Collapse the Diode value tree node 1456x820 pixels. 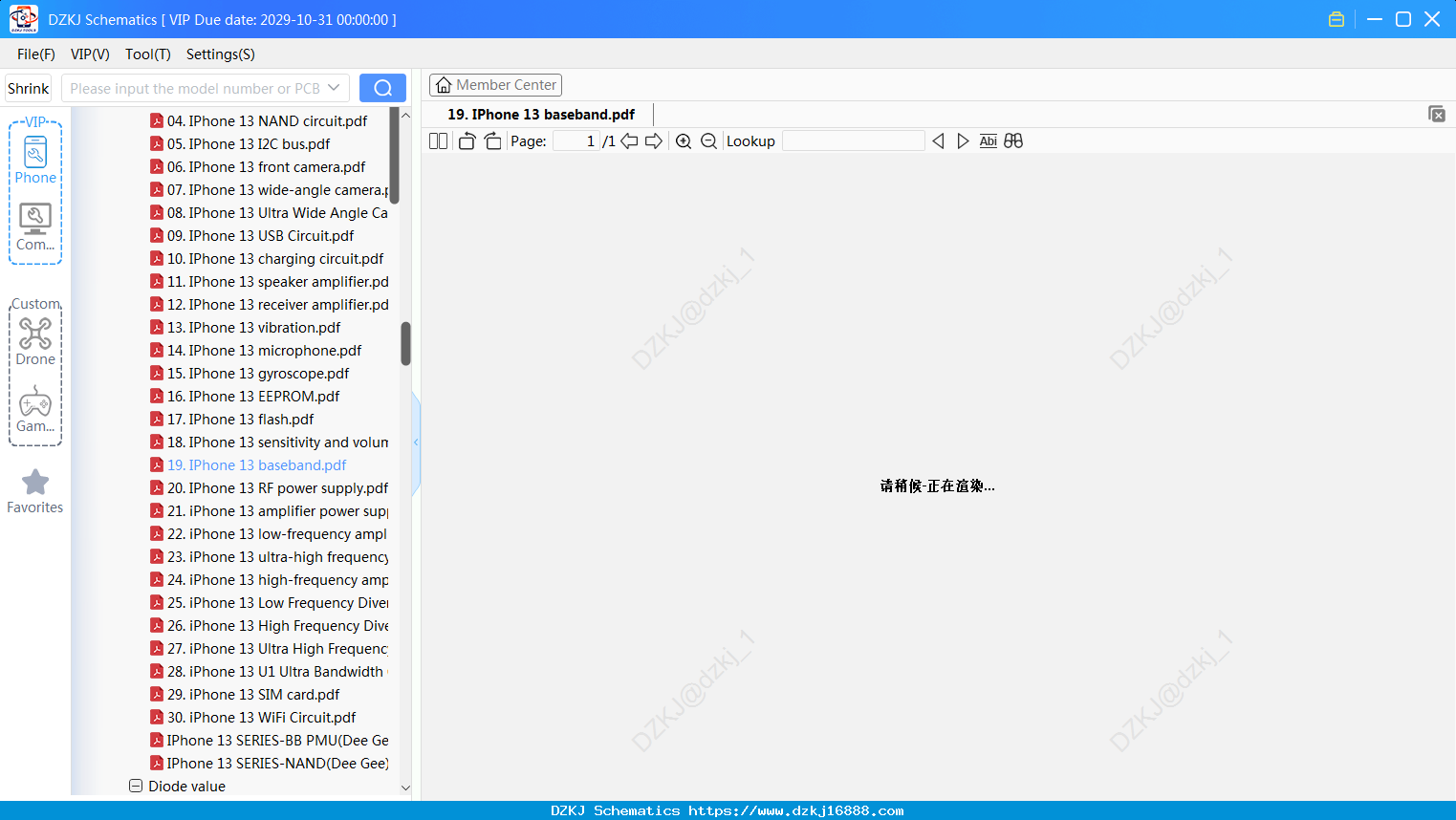(136, 786)
